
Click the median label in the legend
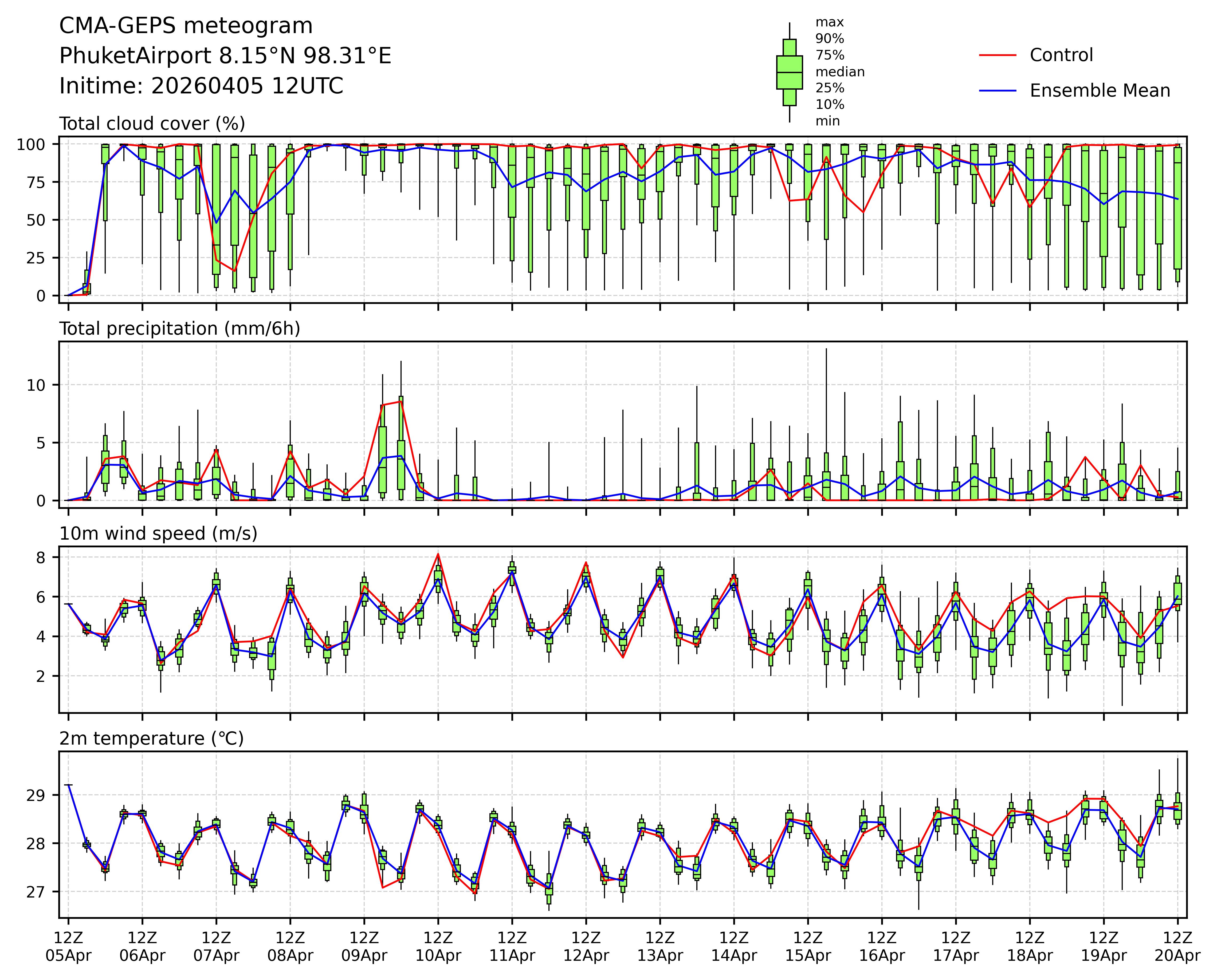(x=840, y=72)
